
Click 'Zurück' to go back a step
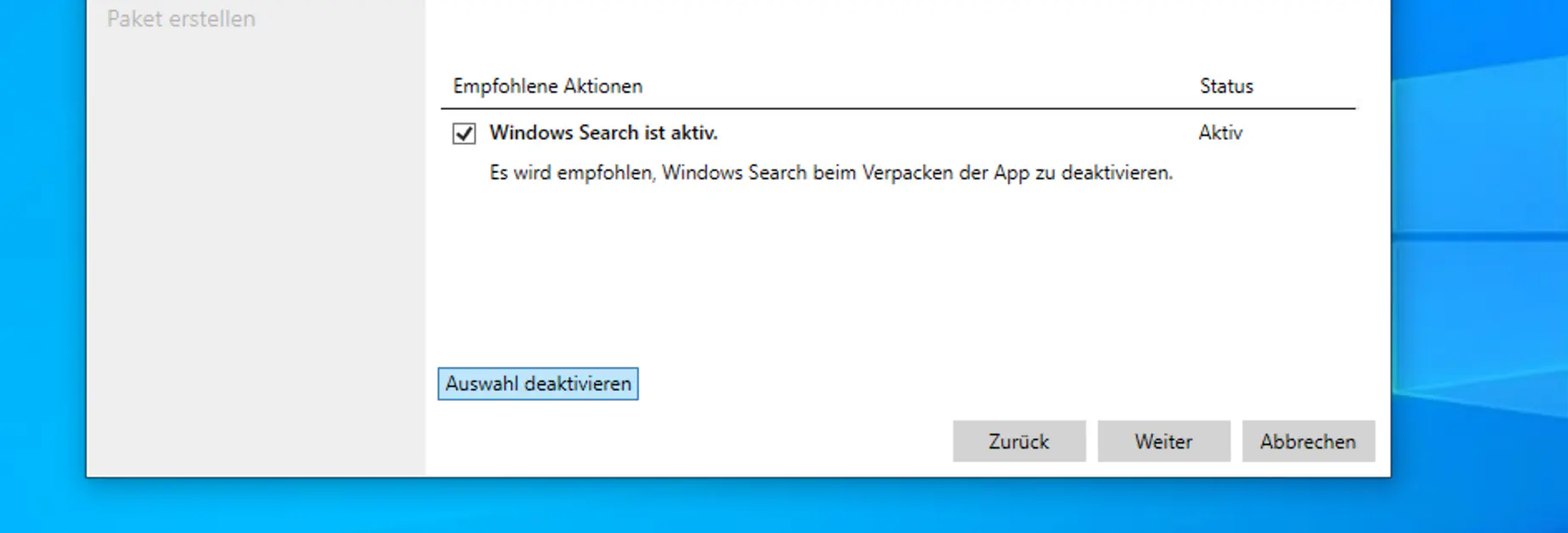click(1018, 441)
